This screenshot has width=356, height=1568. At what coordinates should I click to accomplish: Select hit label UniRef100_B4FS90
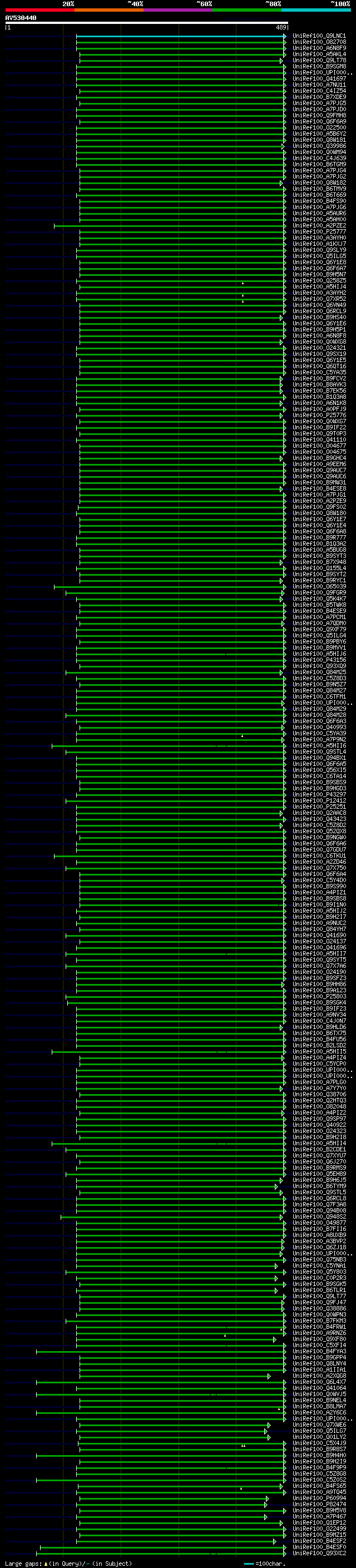(319, 201)
